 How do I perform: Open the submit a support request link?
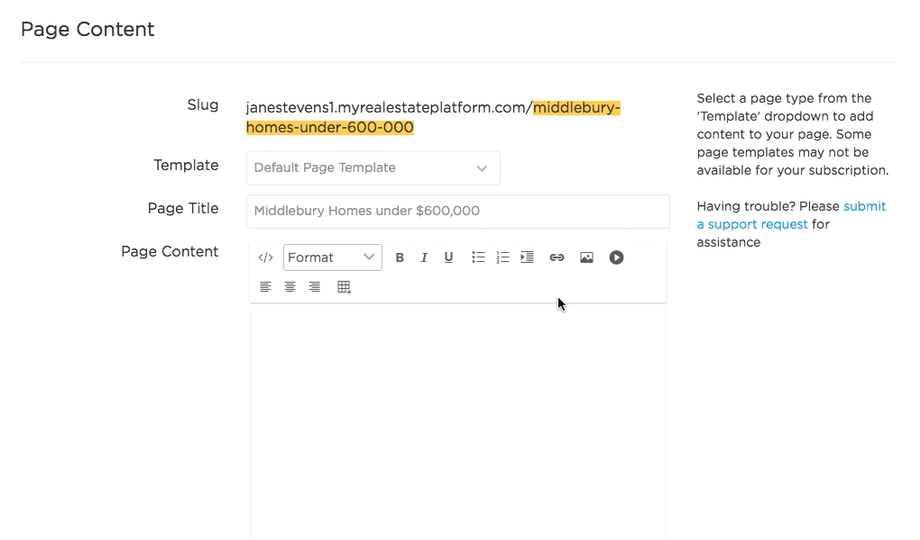coord(791,215)
